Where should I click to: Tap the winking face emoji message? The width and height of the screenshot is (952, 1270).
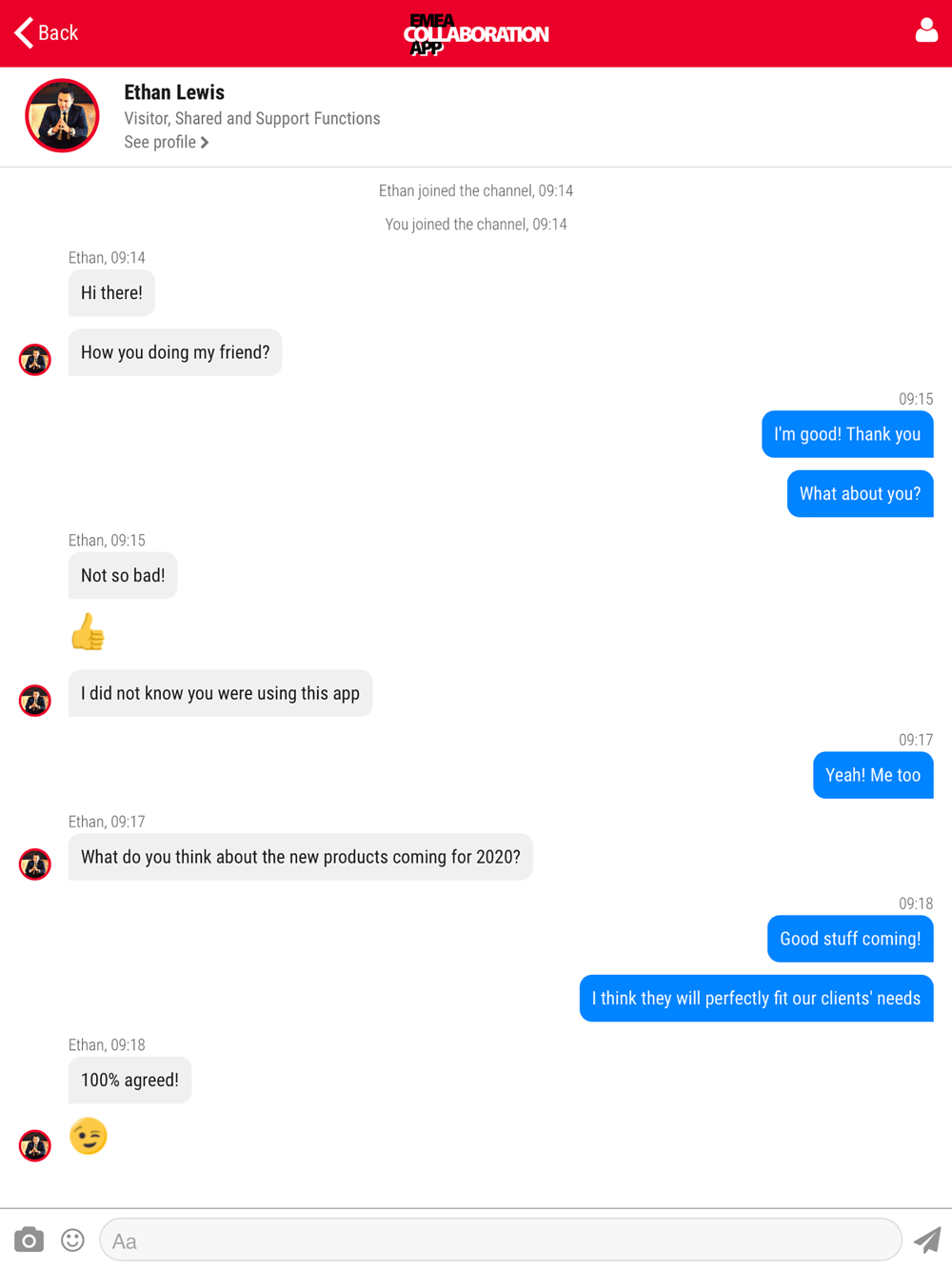coord(89,1136)
